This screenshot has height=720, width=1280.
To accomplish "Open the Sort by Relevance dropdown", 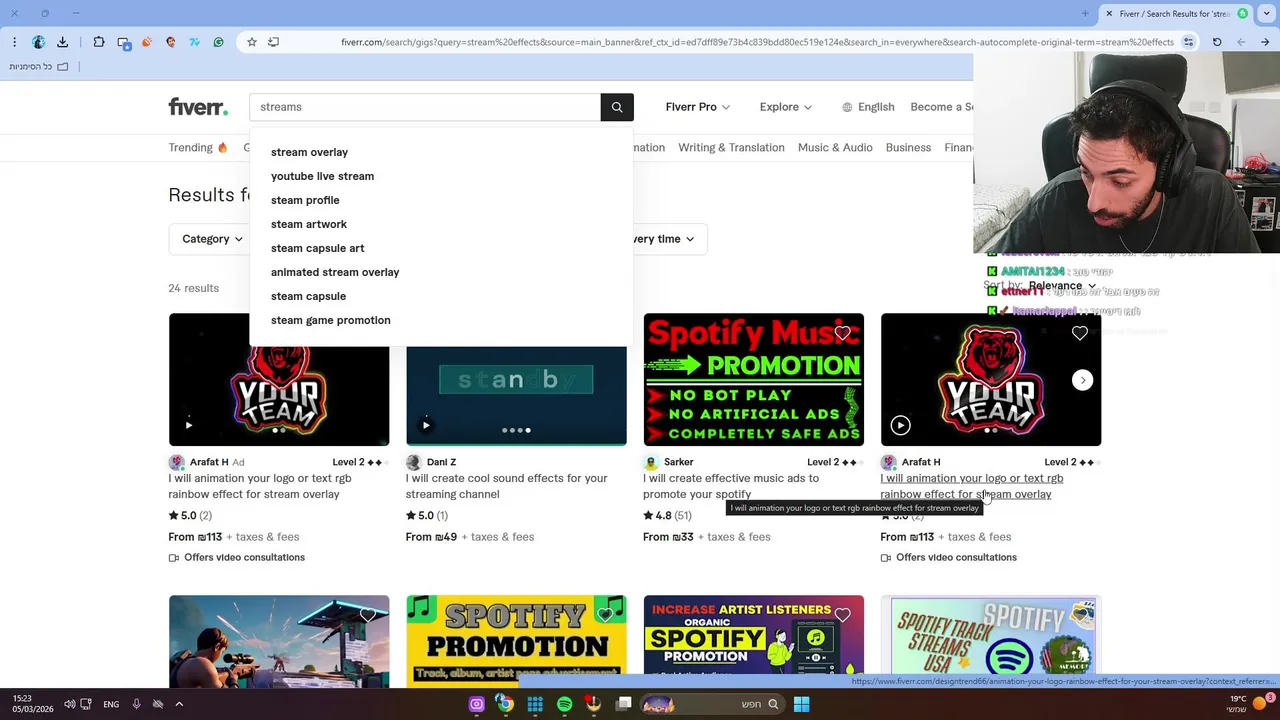I will [1062, 286].
